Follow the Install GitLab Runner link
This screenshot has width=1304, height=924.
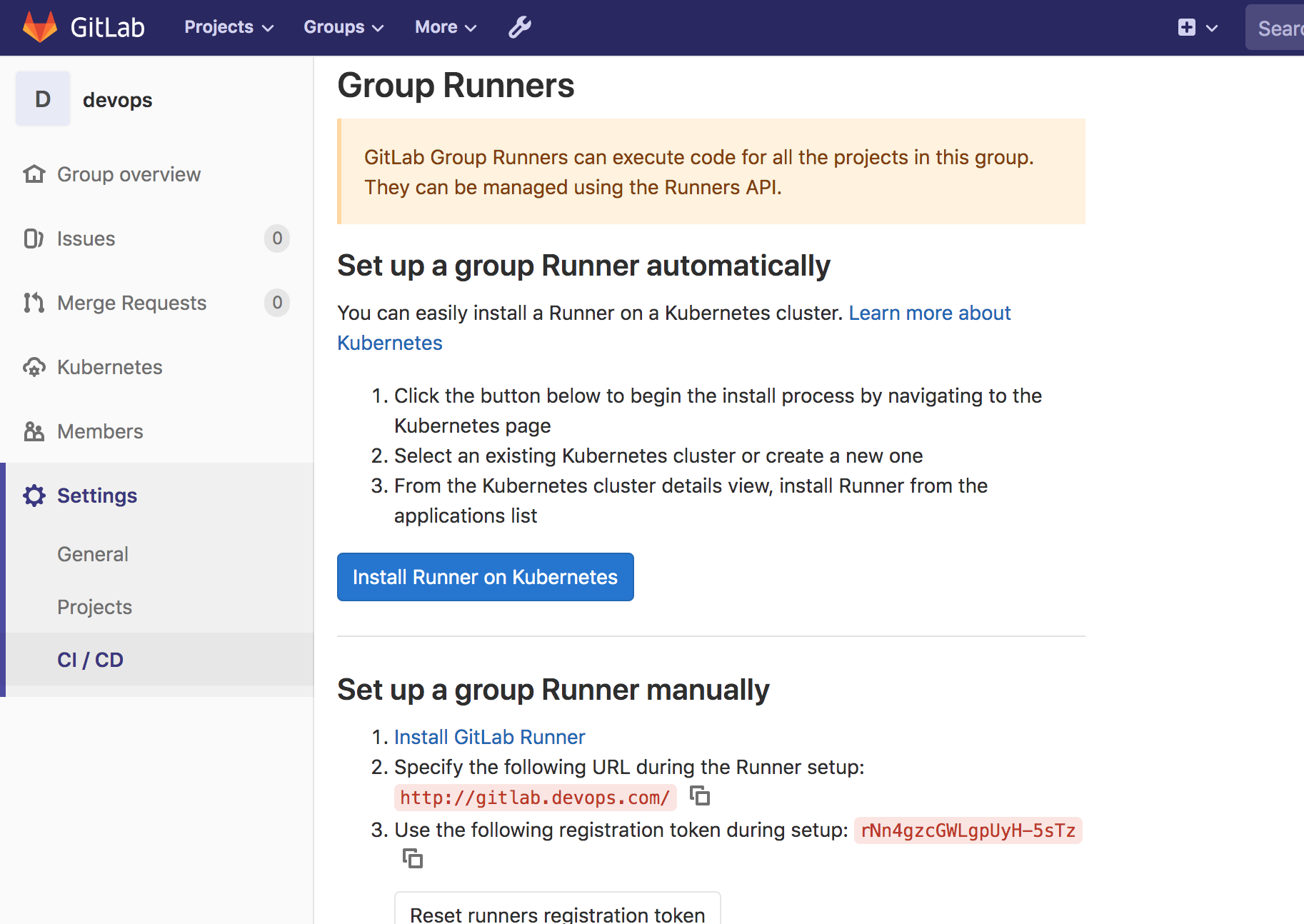click(489, 737)
